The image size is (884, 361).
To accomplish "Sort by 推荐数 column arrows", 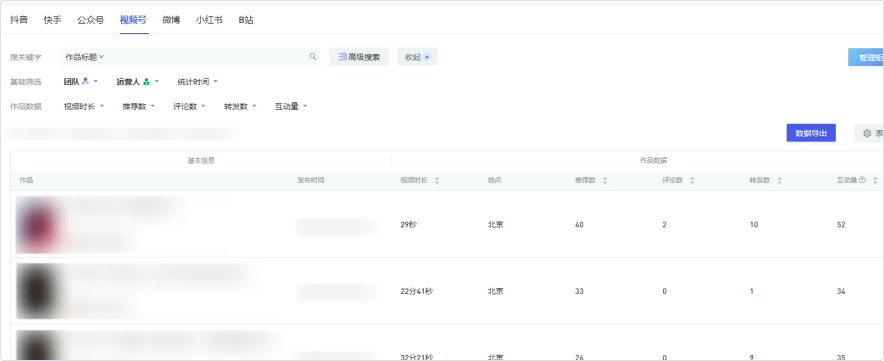I will coord(605,180).
